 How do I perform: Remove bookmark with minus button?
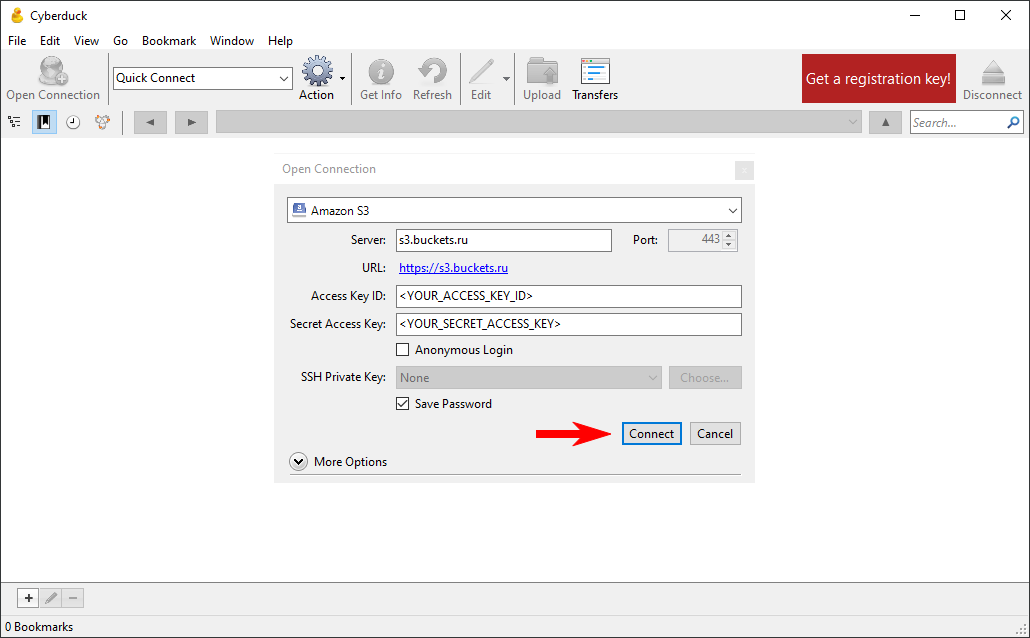click(73, 598)
